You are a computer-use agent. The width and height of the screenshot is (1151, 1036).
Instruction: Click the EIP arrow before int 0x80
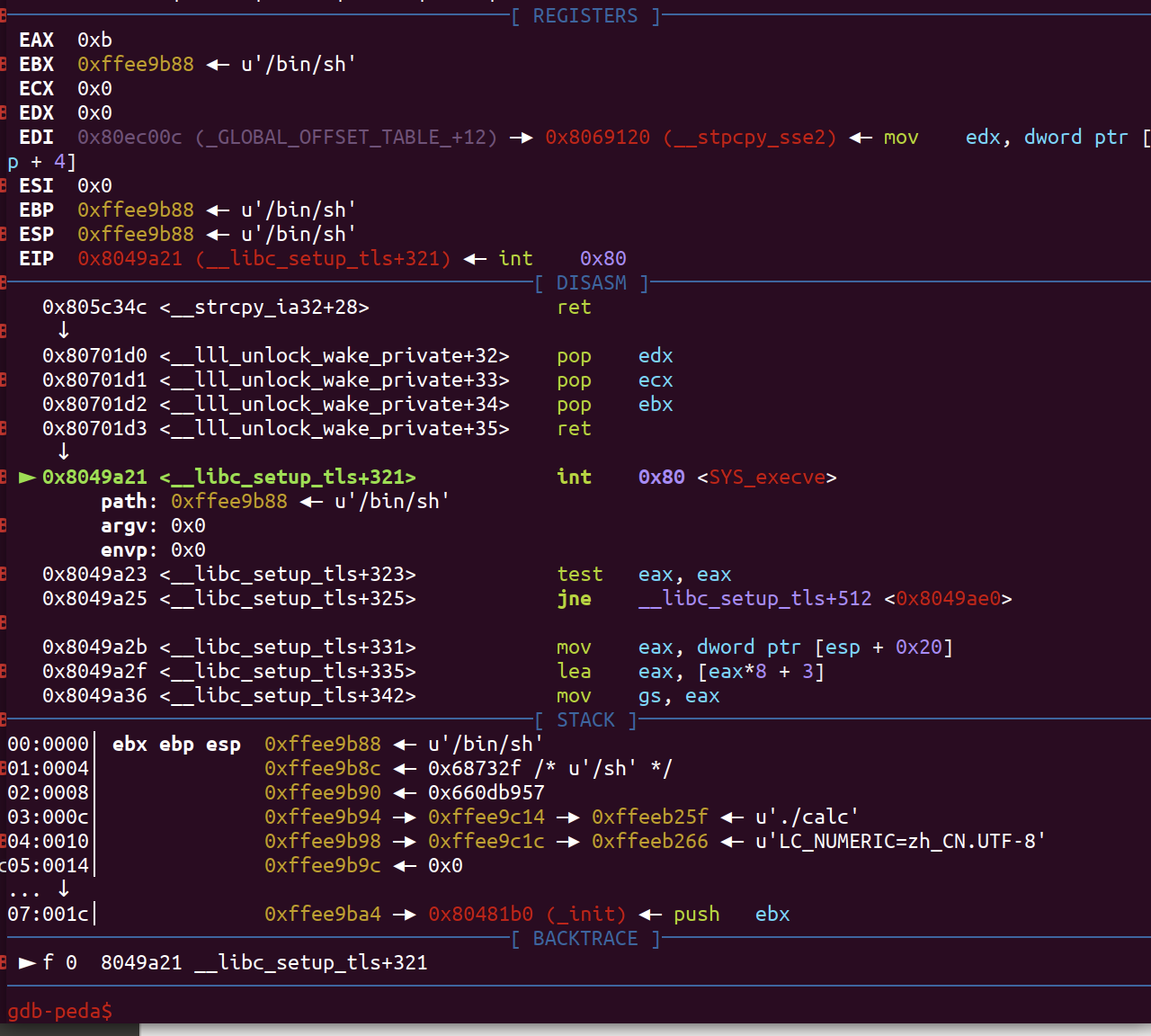475,259
